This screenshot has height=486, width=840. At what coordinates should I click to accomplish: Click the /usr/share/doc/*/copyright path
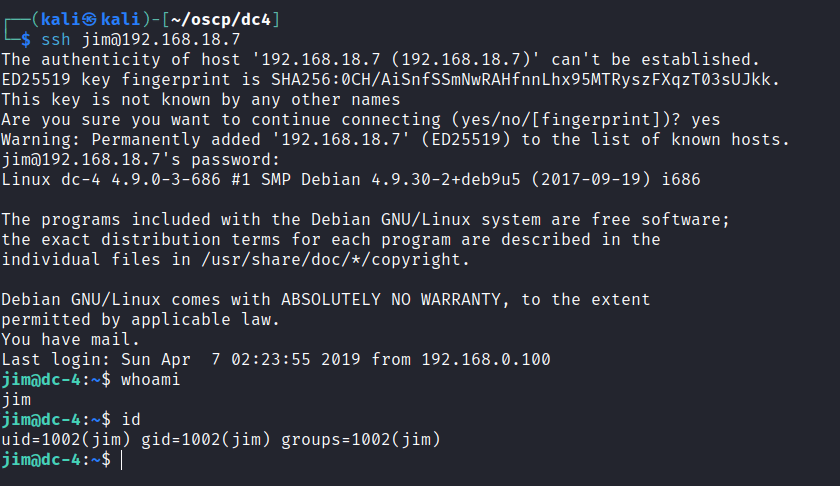point(335,259)
